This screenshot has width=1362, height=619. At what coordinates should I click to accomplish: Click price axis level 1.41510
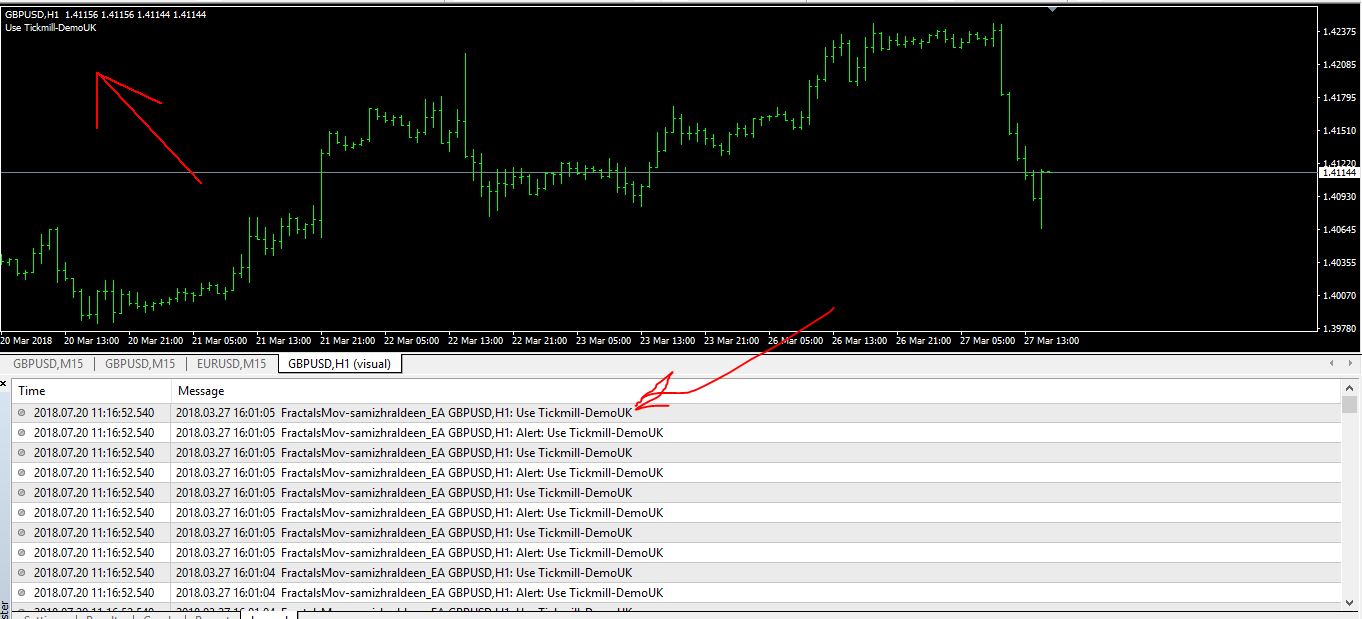click(x=1338, y=131)
